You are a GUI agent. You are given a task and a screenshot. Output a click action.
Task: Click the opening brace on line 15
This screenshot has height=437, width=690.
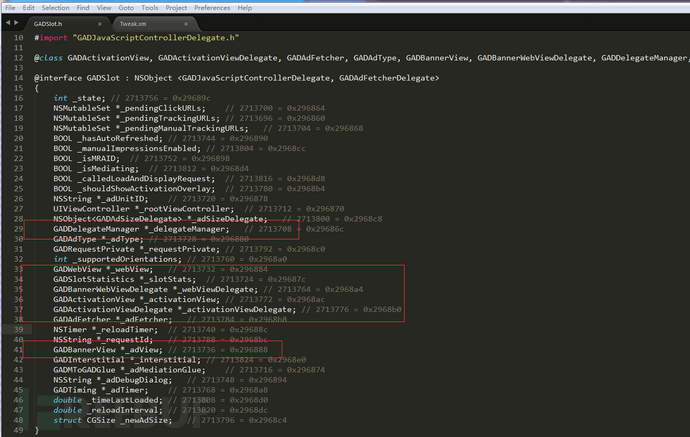[x=37, y=88]
